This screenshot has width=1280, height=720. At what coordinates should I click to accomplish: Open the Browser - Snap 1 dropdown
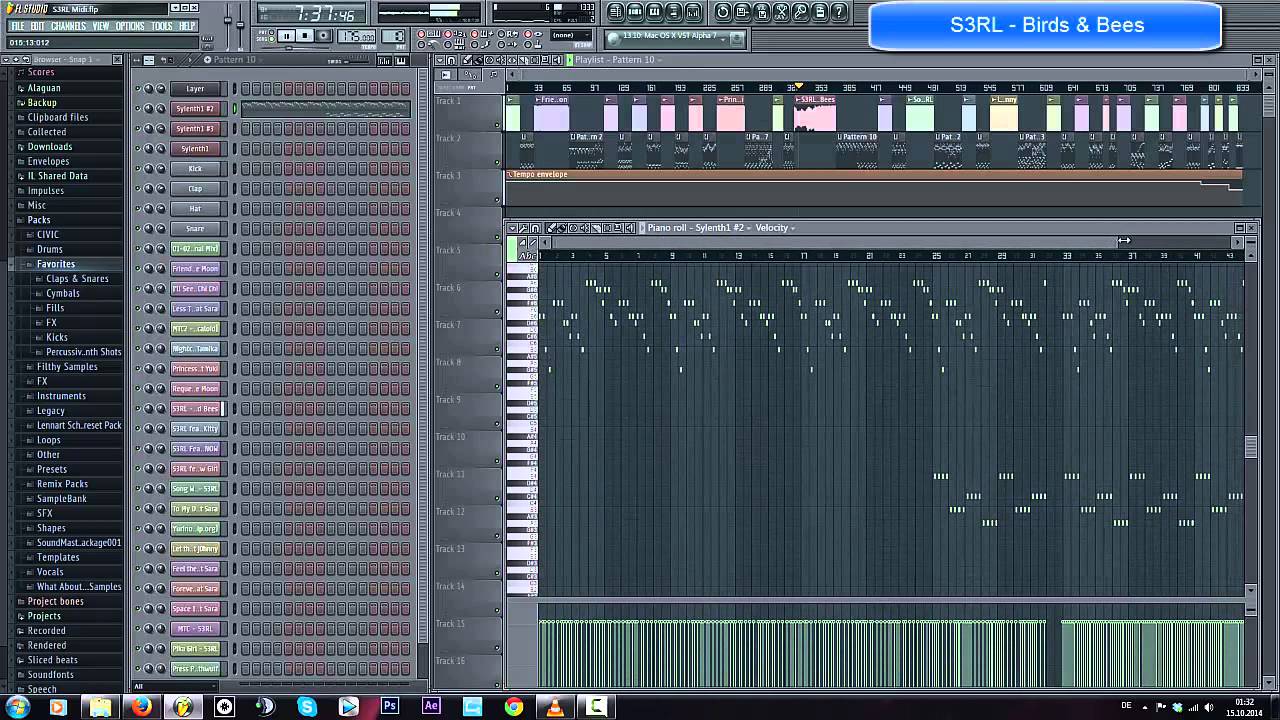66,59
